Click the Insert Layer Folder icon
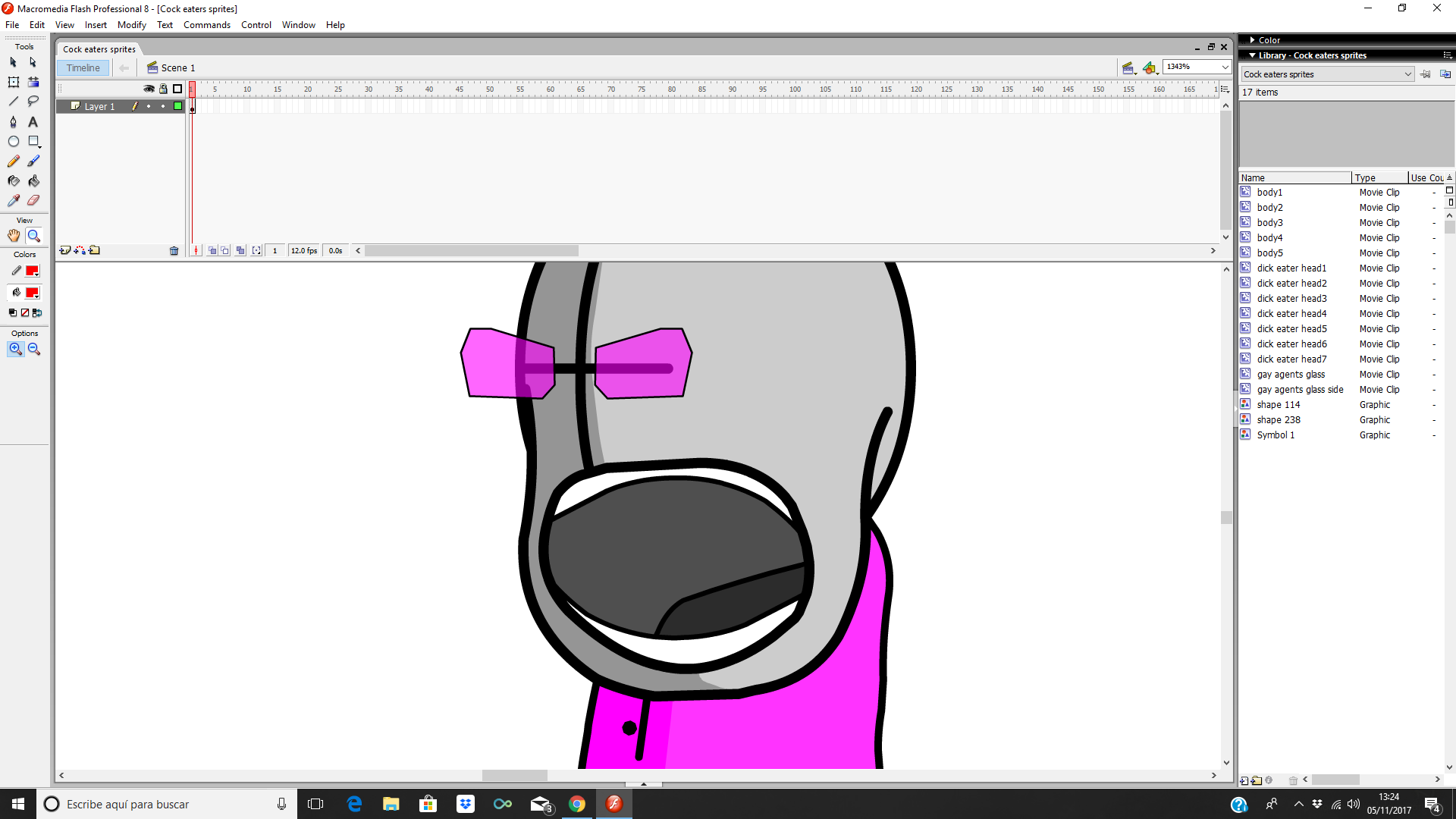Screen dimensions: 1456x819 95,250
